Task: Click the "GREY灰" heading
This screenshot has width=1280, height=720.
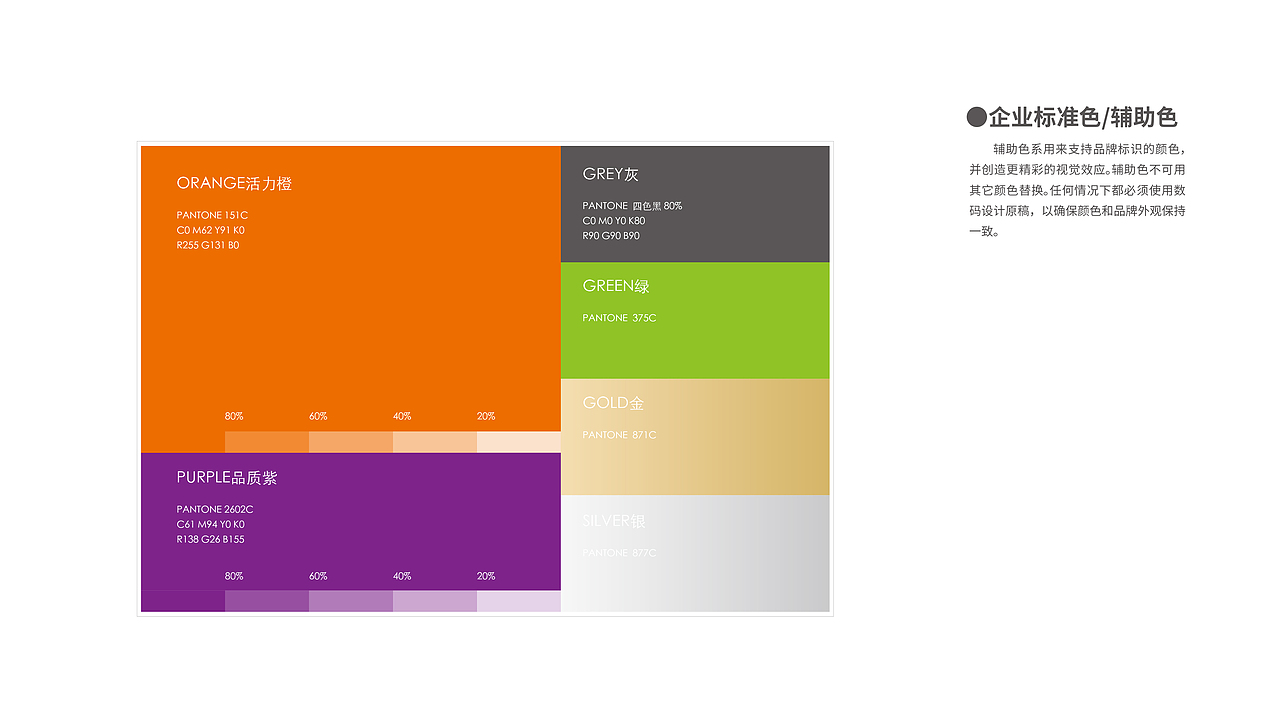Action: tap(610, 174)
